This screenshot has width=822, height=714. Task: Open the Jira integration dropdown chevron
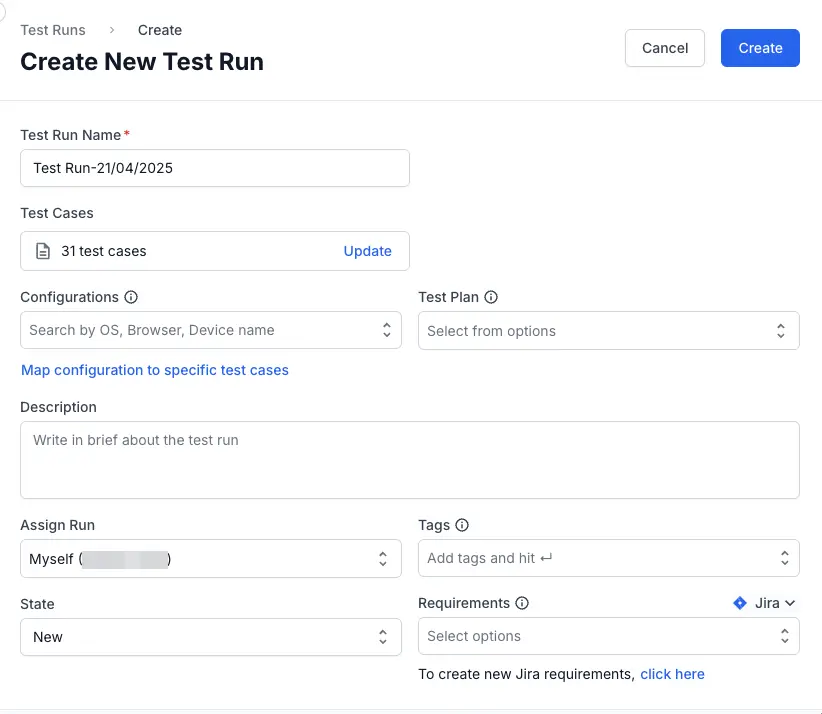pos(790,603)
